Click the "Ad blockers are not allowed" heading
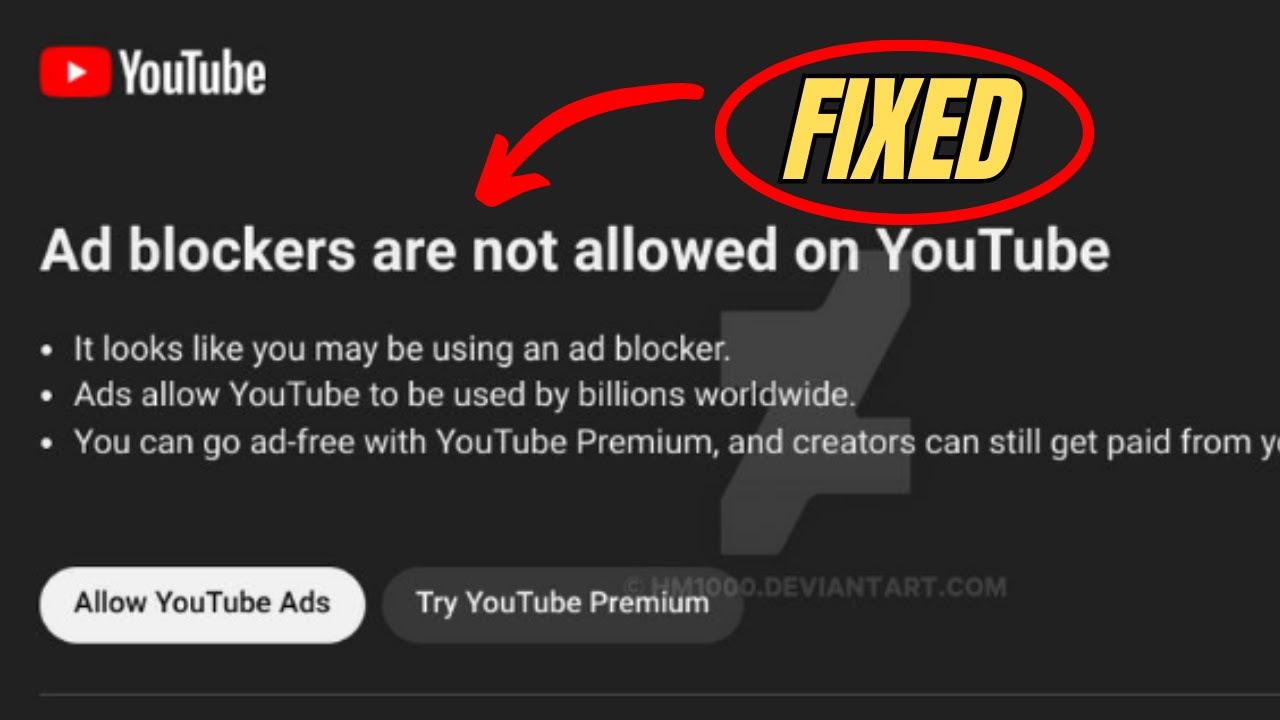 [575, 251]
